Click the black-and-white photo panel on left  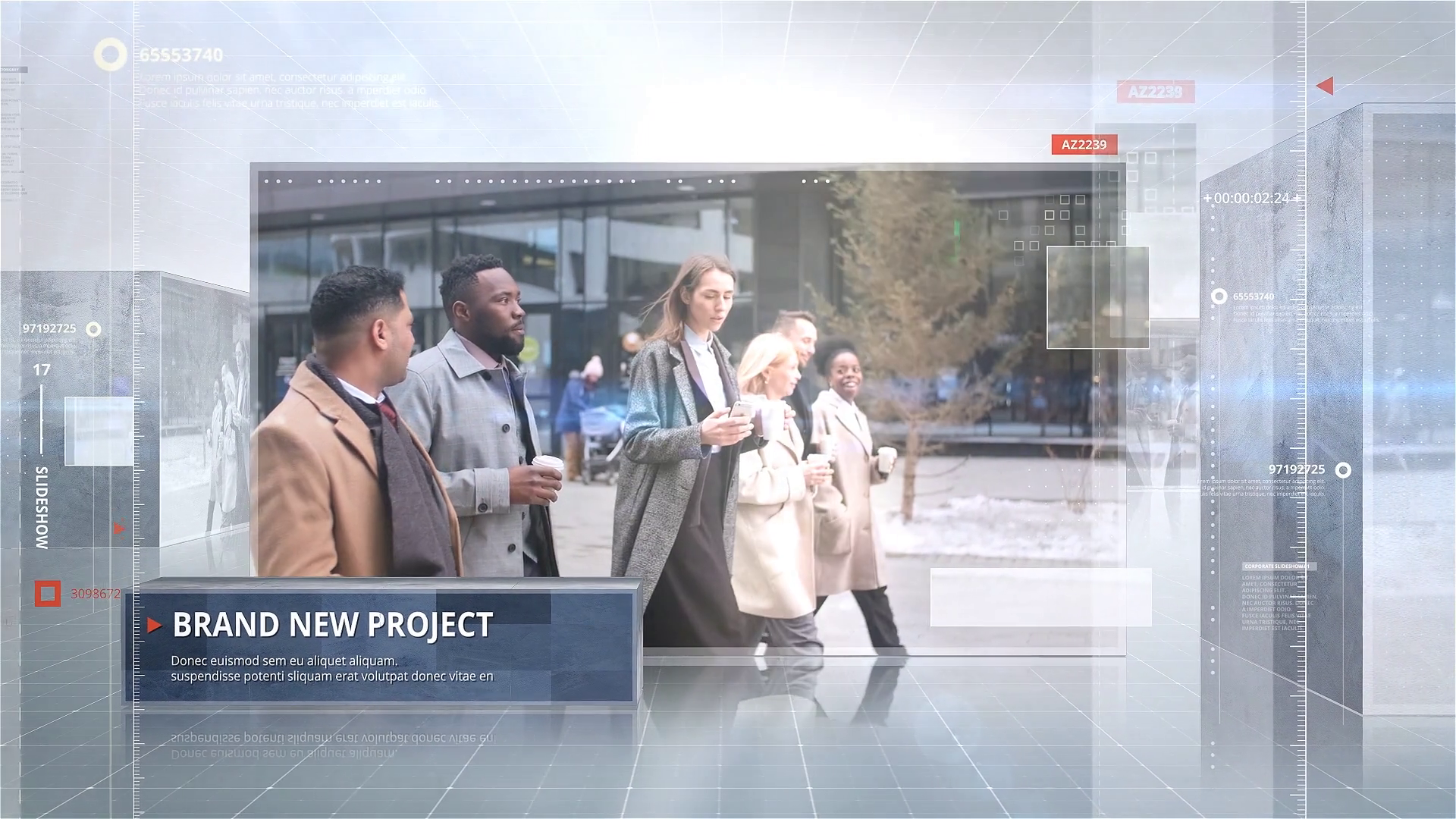coord(205,409)
